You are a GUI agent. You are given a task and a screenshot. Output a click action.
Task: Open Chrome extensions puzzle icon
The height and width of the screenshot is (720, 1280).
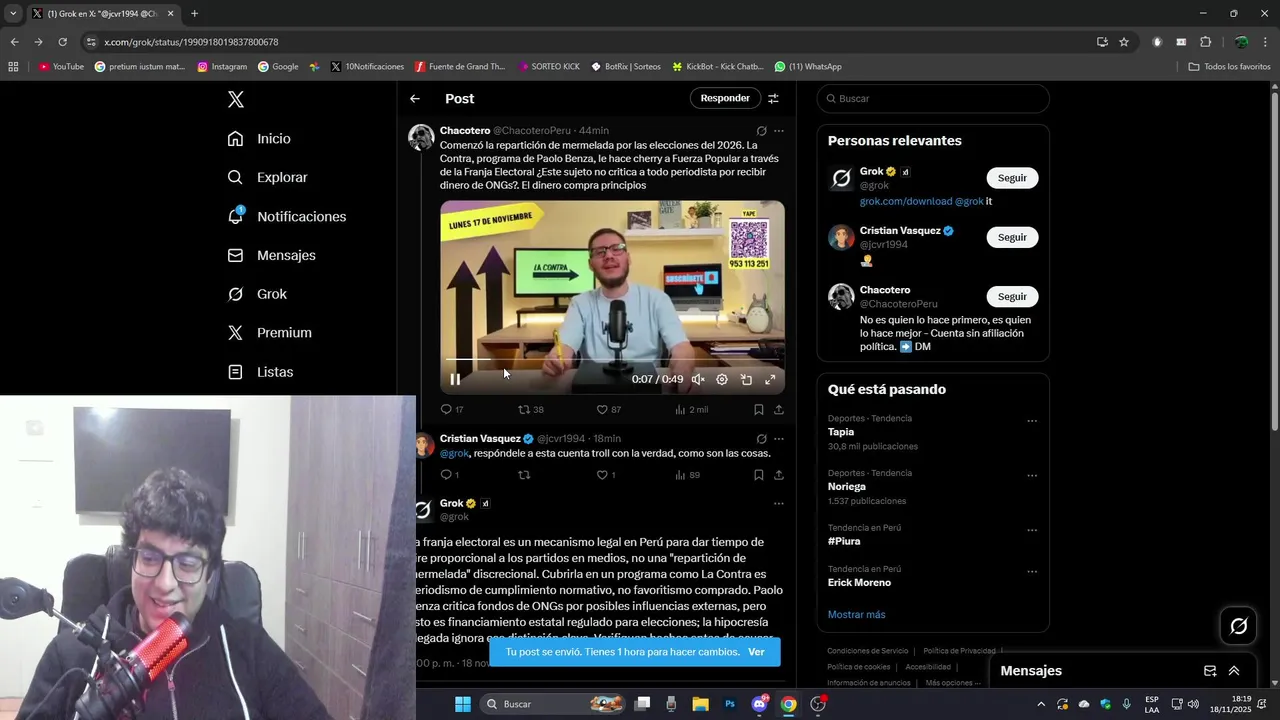[x=1205, y=42]
